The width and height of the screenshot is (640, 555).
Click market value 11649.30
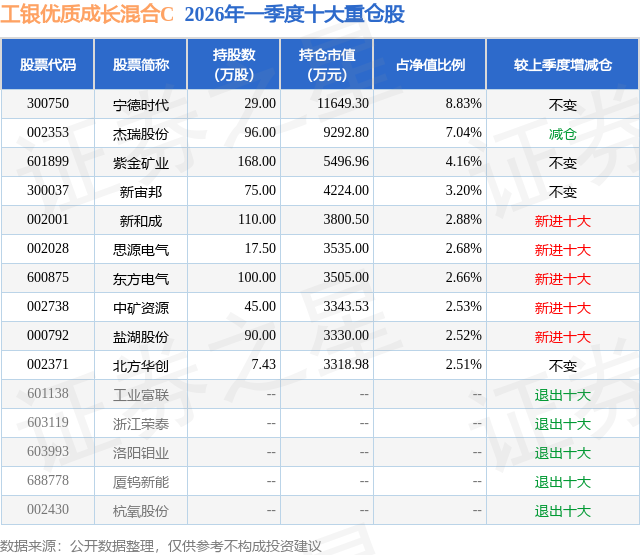(x=343, y=104)
